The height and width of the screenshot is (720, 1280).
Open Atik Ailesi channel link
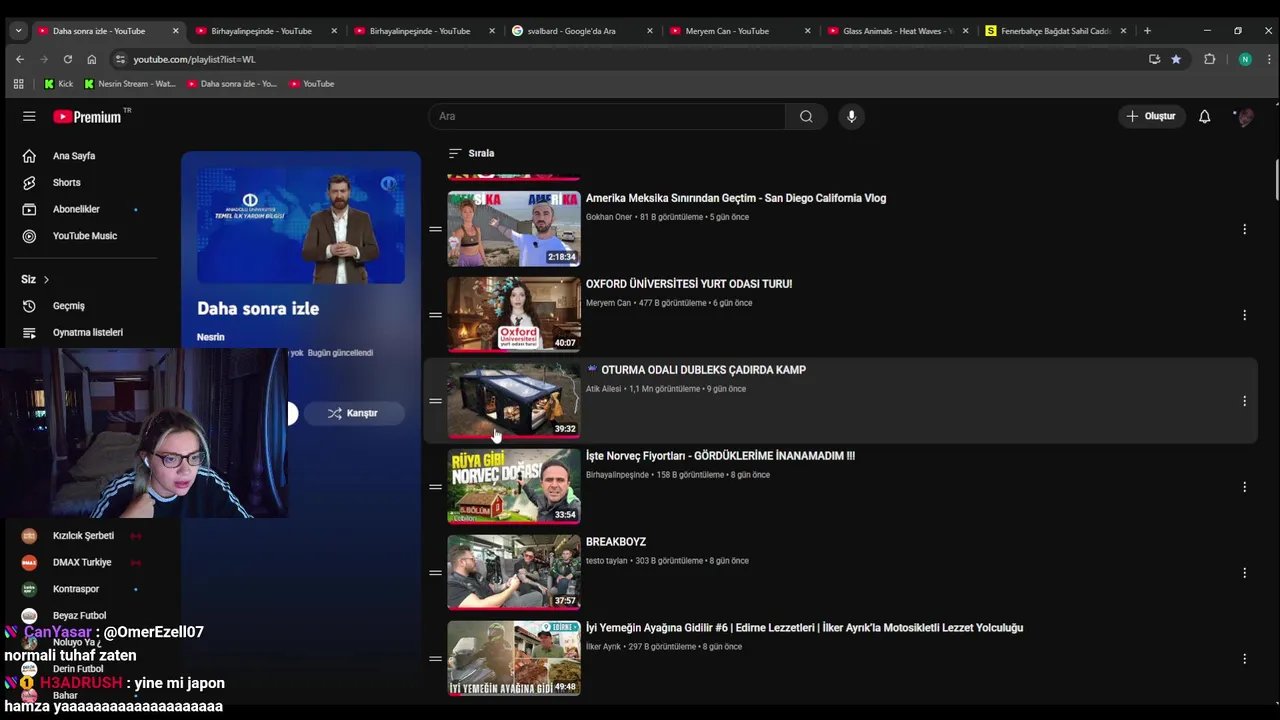[x=603, y=389]
